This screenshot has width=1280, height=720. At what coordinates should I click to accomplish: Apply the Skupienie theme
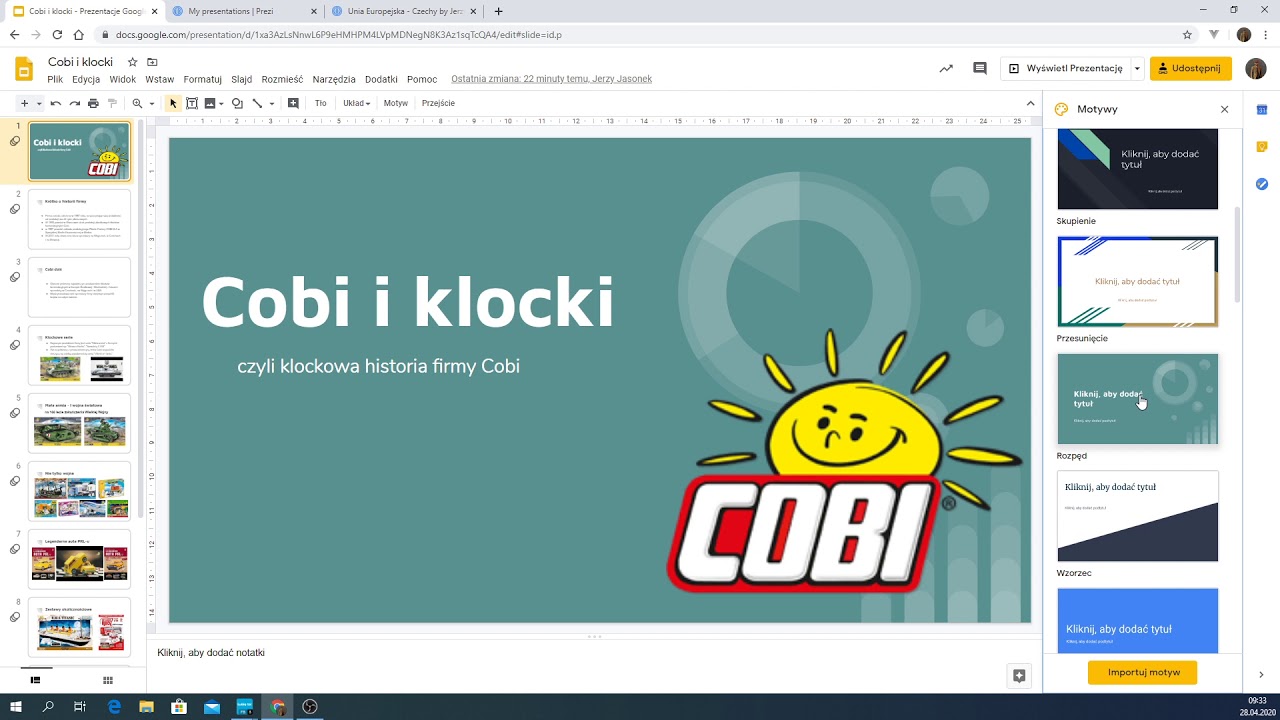click(x=1138, y=169)
